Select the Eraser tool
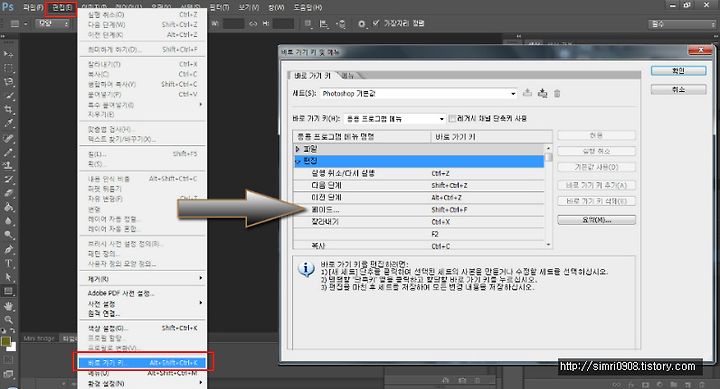The width and height of the screenshot is (720, 389). [x=8, y=193]
